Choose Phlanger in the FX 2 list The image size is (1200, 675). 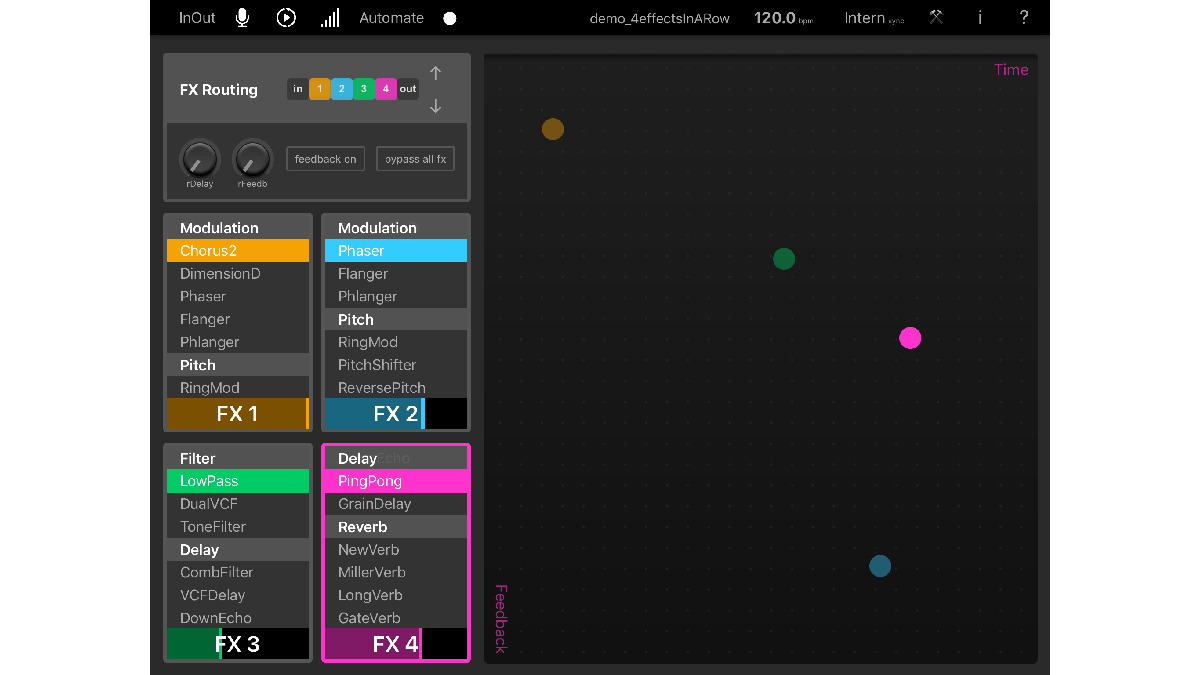coord(396,296)
